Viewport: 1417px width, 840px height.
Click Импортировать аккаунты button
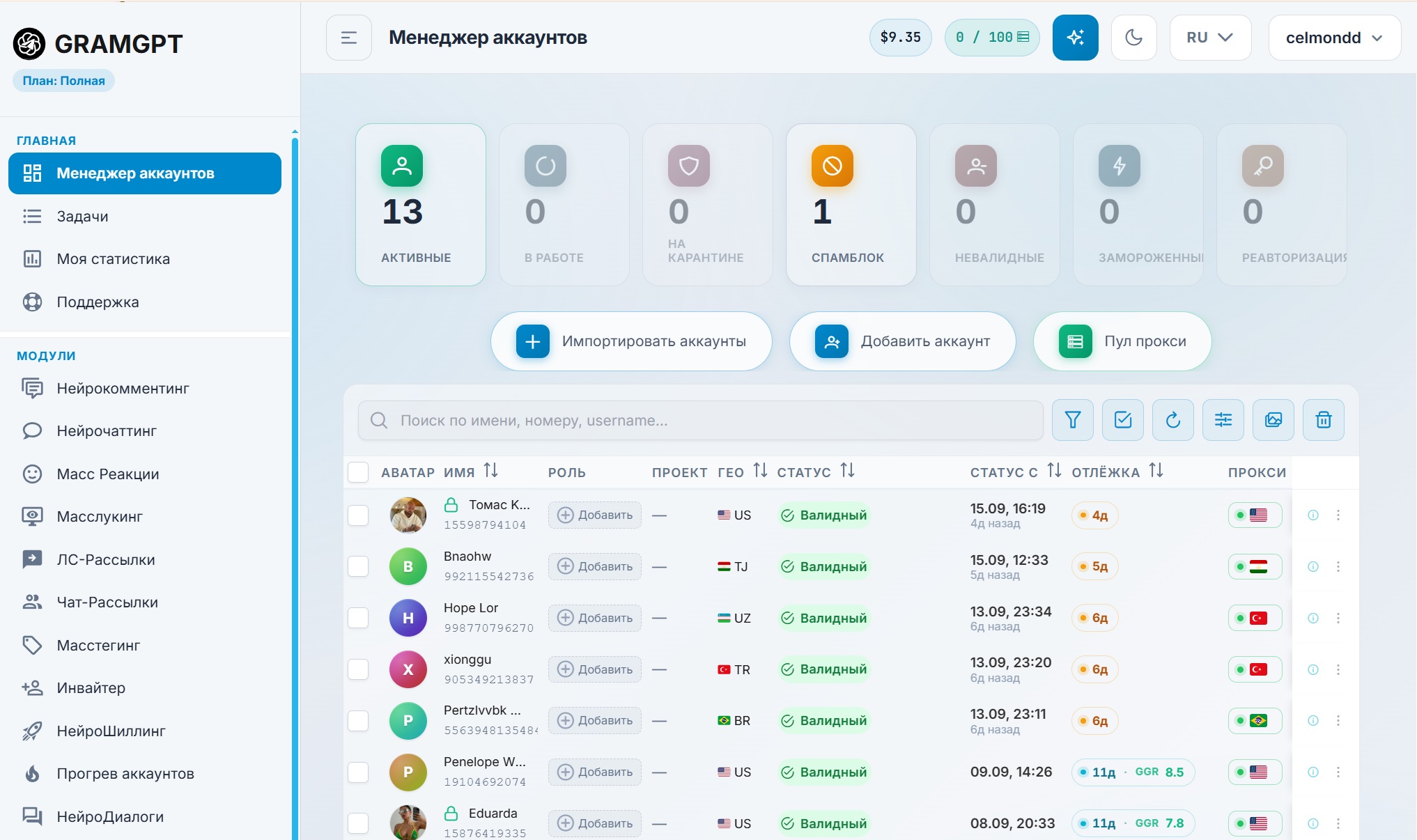tap(631, 341)
